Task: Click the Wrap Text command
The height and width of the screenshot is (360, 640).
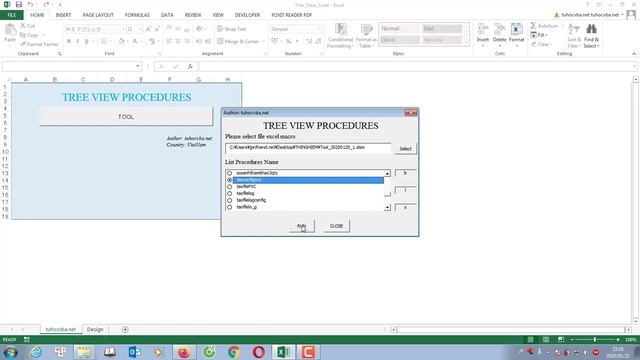Action: tap(231, 29)
